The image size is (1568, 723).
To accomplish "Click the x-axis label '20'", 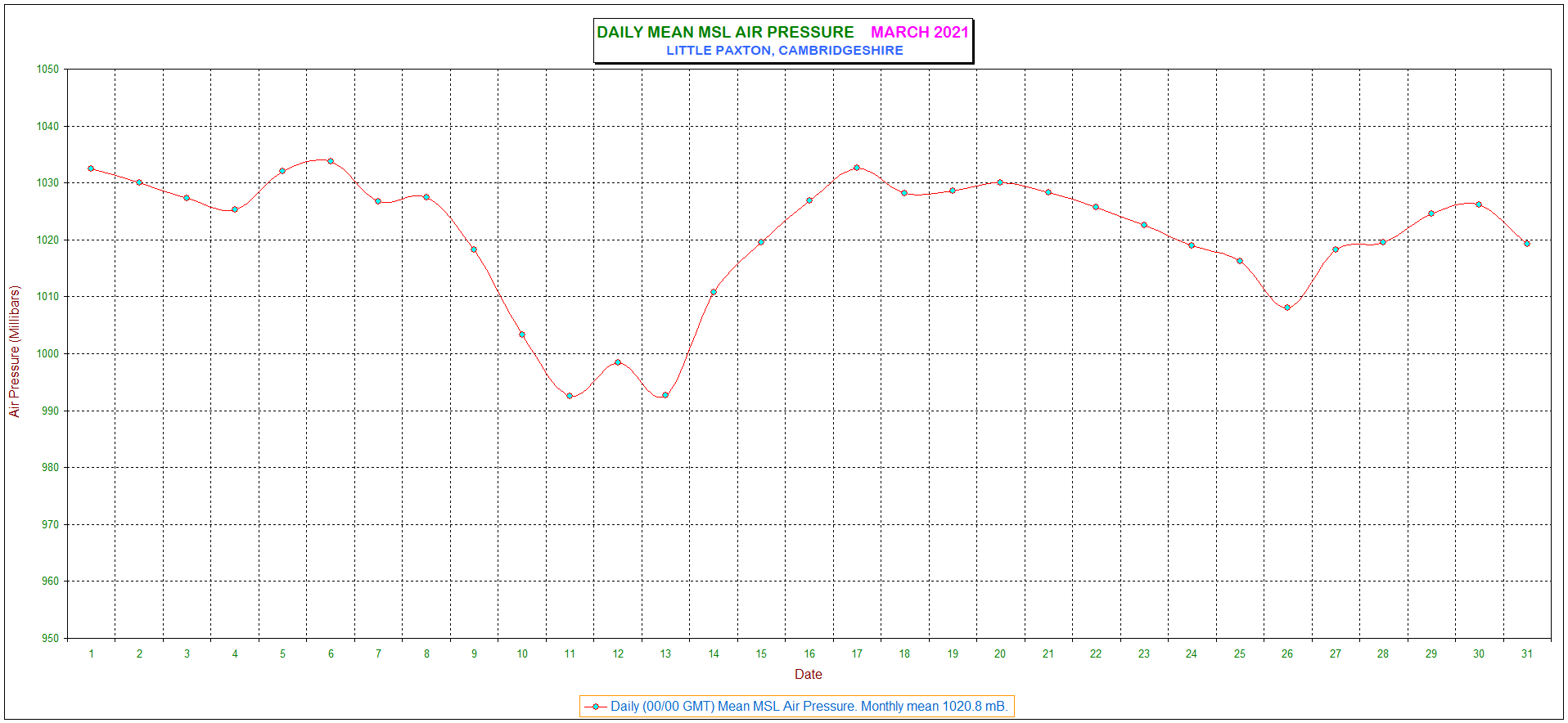I will (1000, 654).
